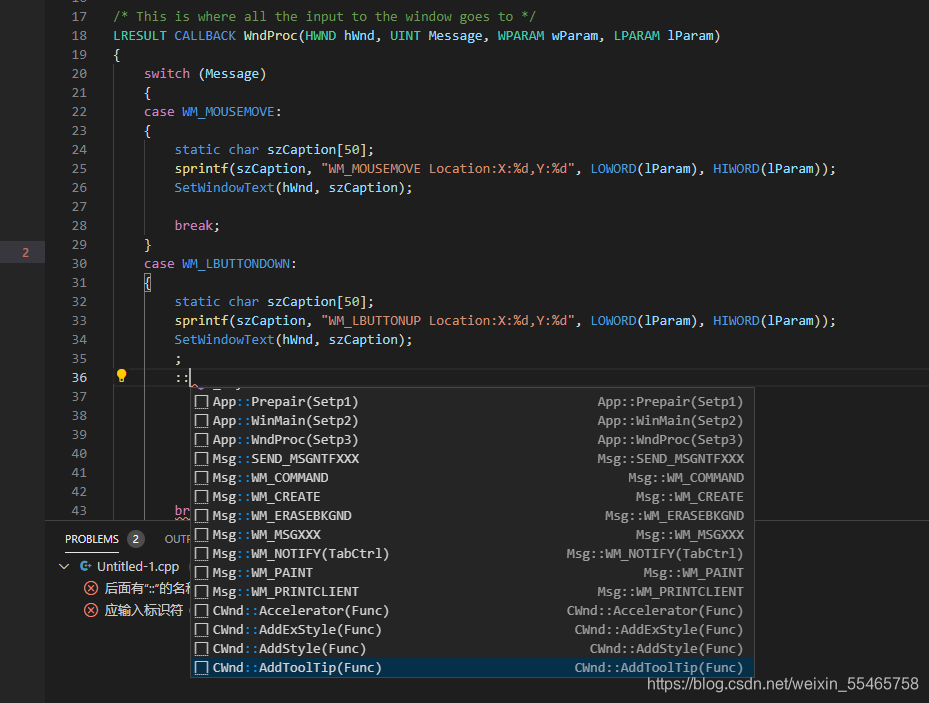The height and width of the screenshot is (703, 929).
Task: Choose Msg::SEND_MSGNTFXXX from autocomplete list
Action: click(472, 458)
